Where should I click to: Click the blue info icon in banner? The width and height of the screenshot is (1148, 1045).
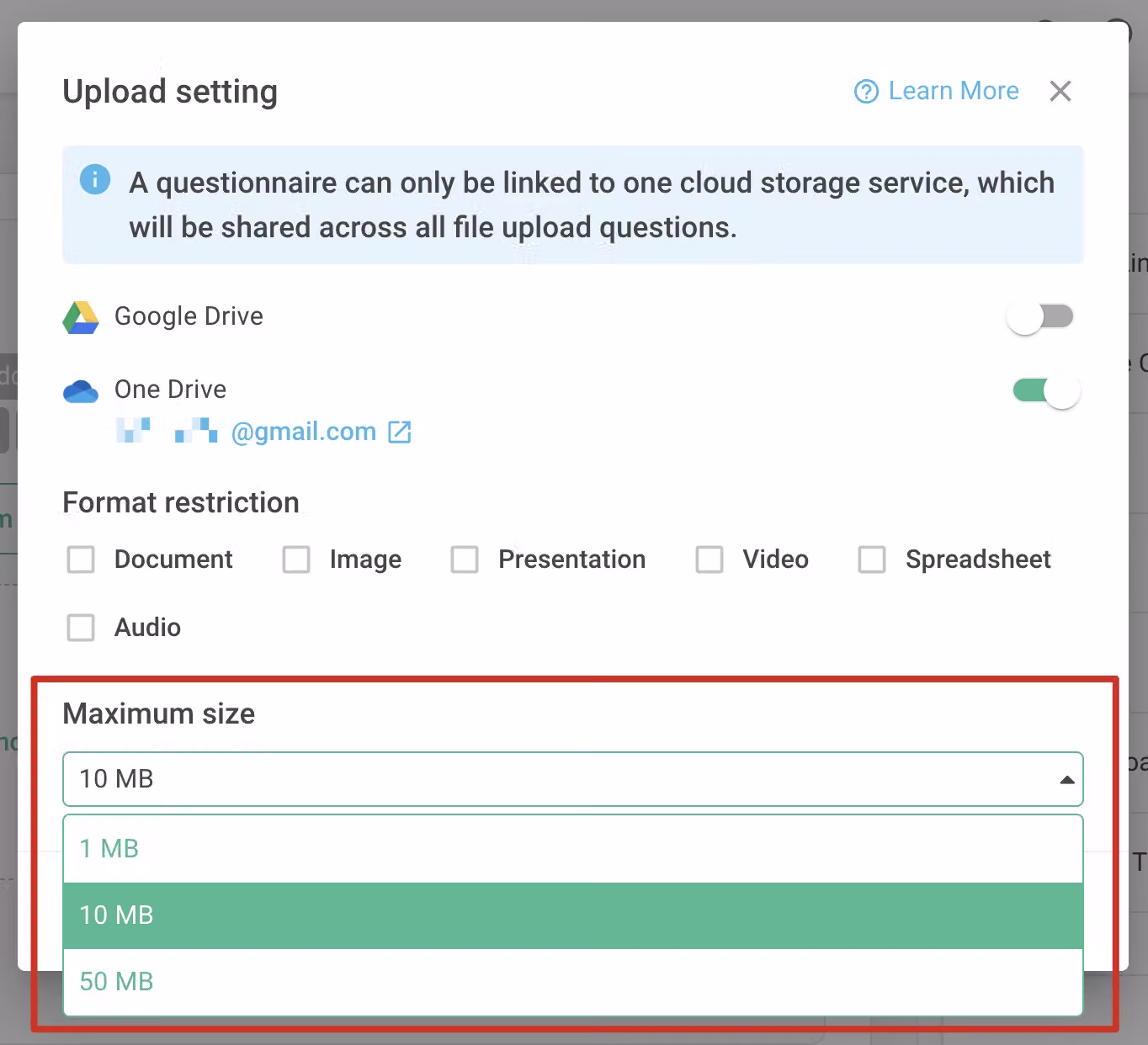coord(95,179)
